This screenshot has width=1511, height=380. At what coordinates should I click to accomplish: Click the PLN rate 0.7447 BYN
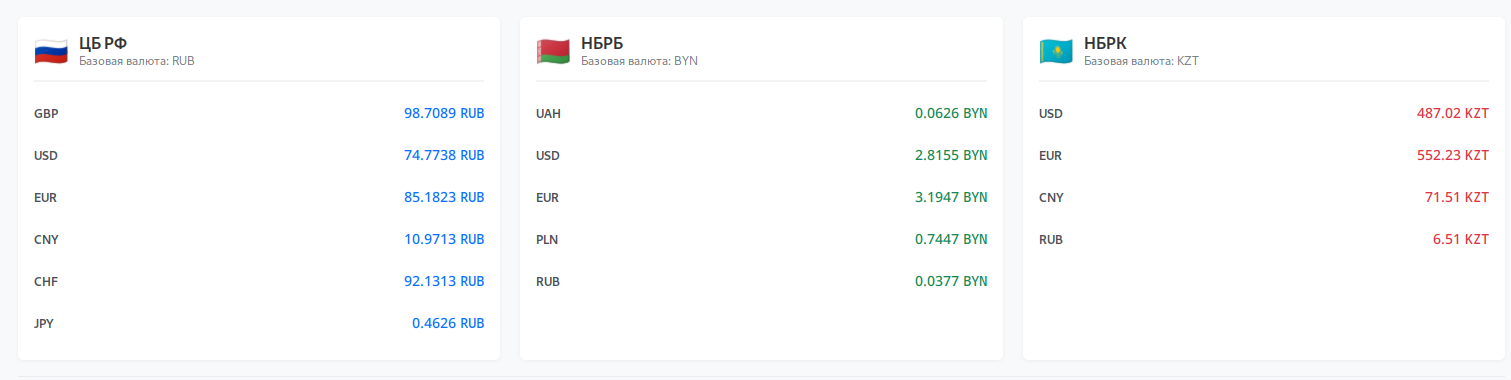coord(951,240)
